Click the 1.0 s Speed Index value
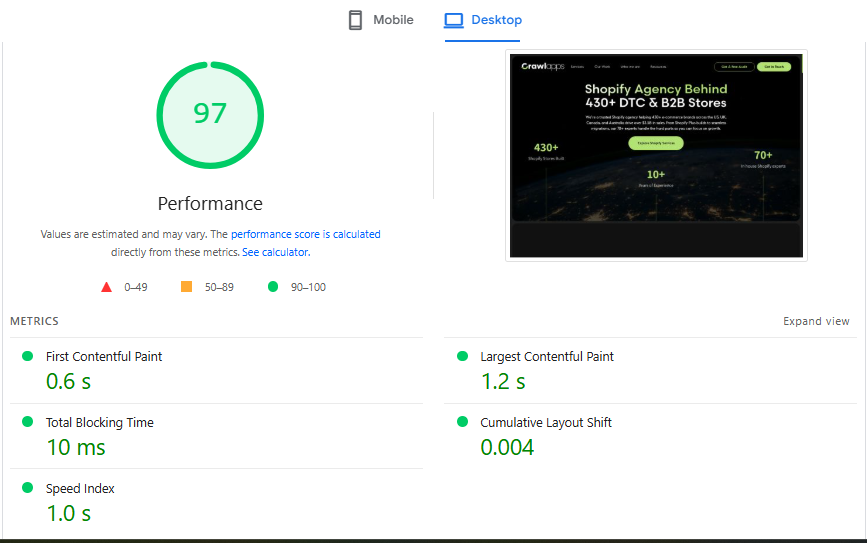 69,513
